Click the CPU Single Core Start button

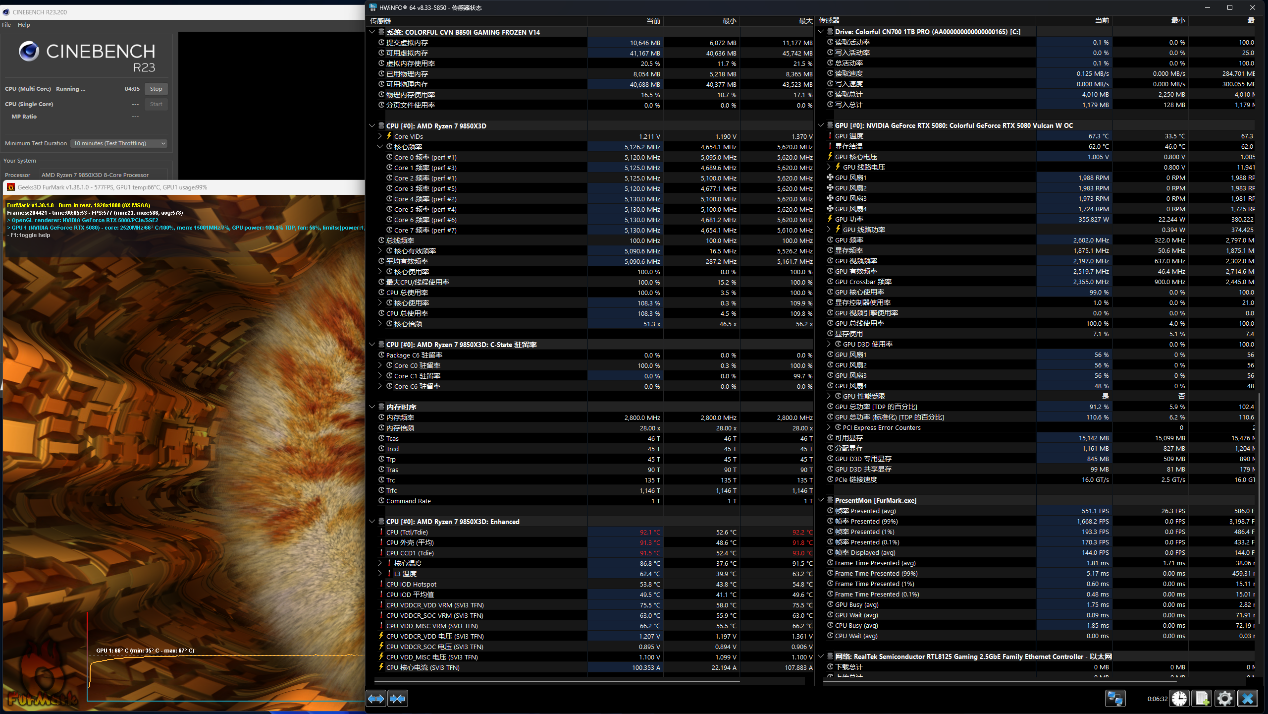point(156,103)
